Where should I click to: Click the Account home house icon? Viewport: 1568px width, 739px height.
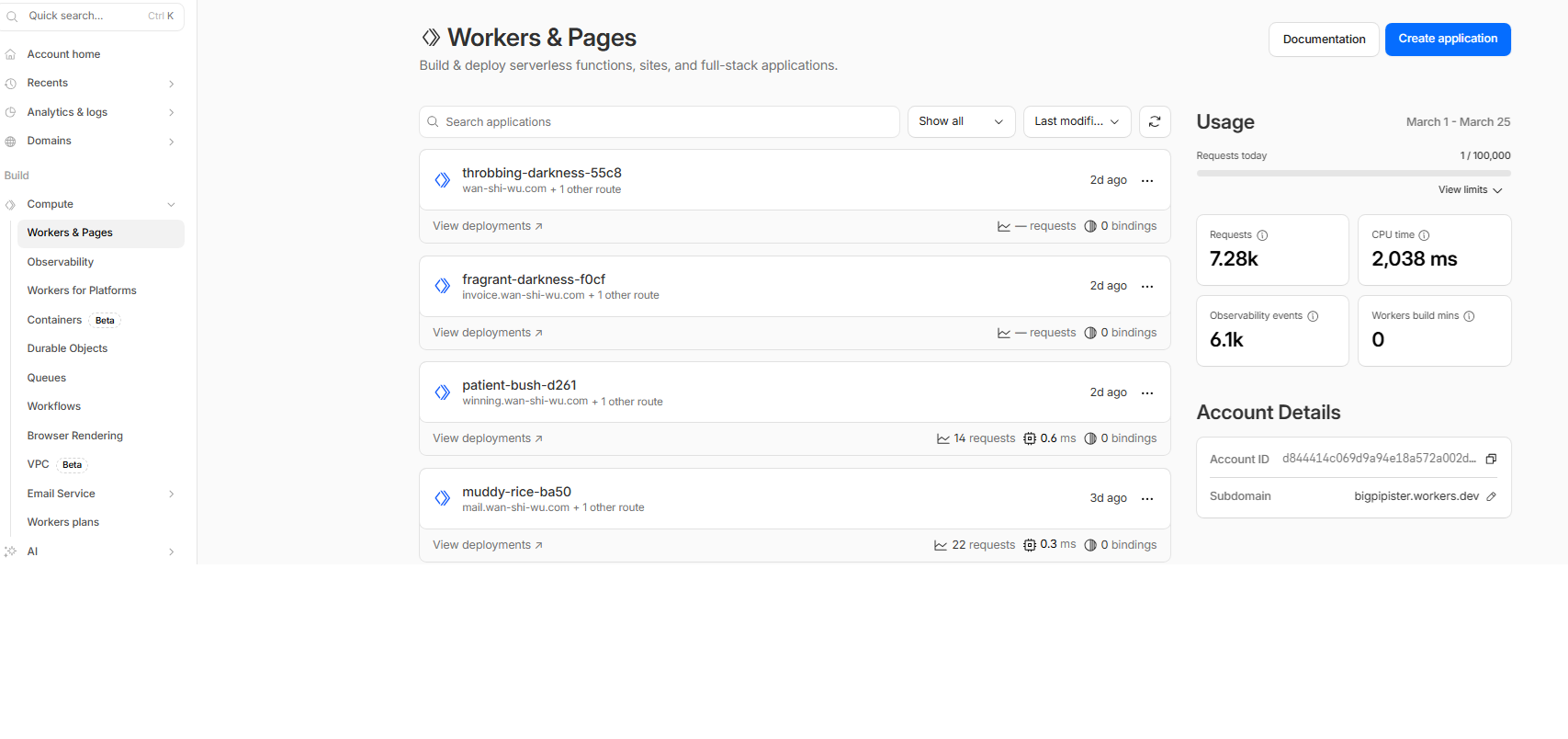click(10, 54)
